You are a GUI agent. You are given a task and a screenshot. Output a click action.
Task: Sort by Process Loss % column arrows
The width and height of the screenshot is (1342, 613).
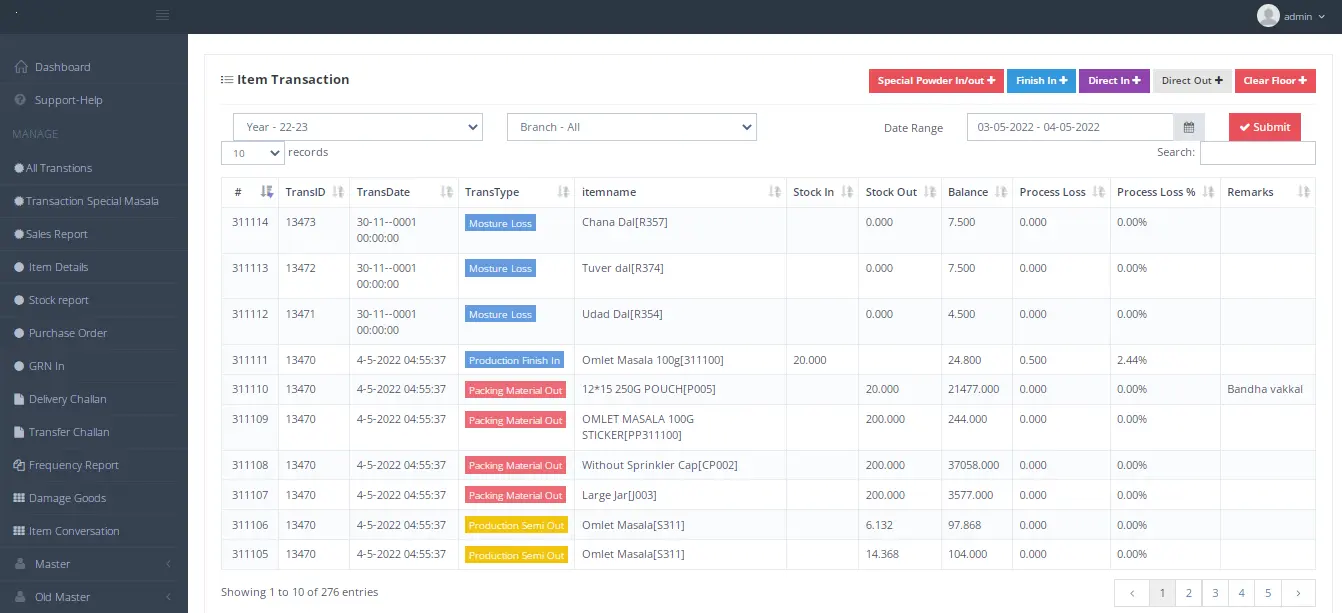pyautogui.click(x=1208, y=192)
